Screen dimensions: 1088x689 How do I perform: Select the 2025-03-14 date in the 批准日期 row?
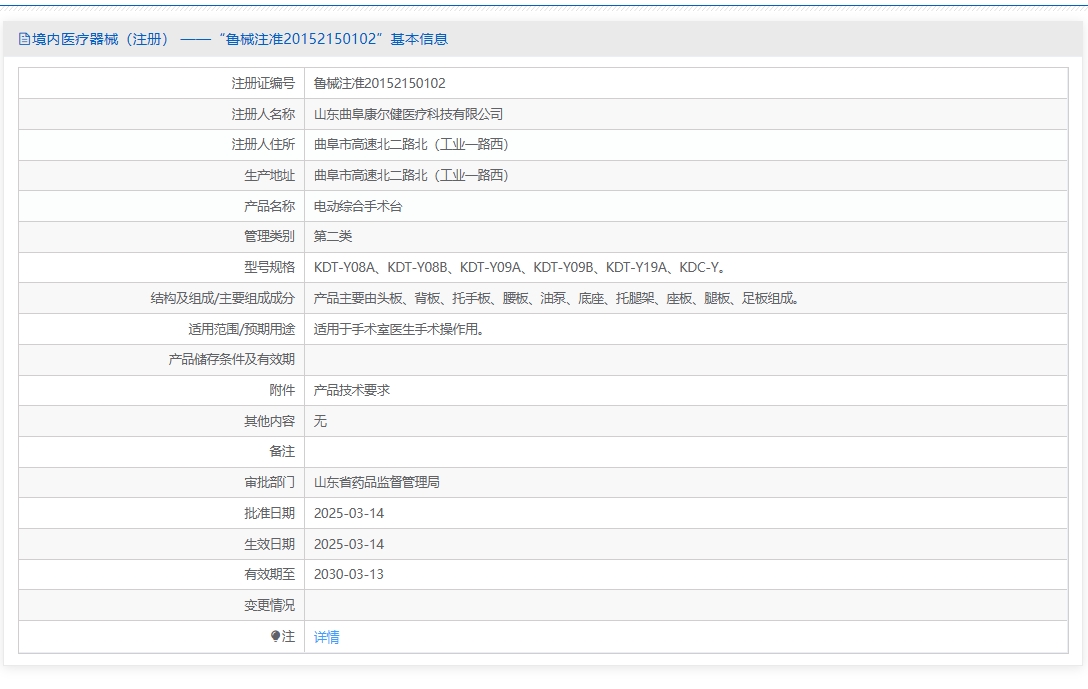(348, 513)
